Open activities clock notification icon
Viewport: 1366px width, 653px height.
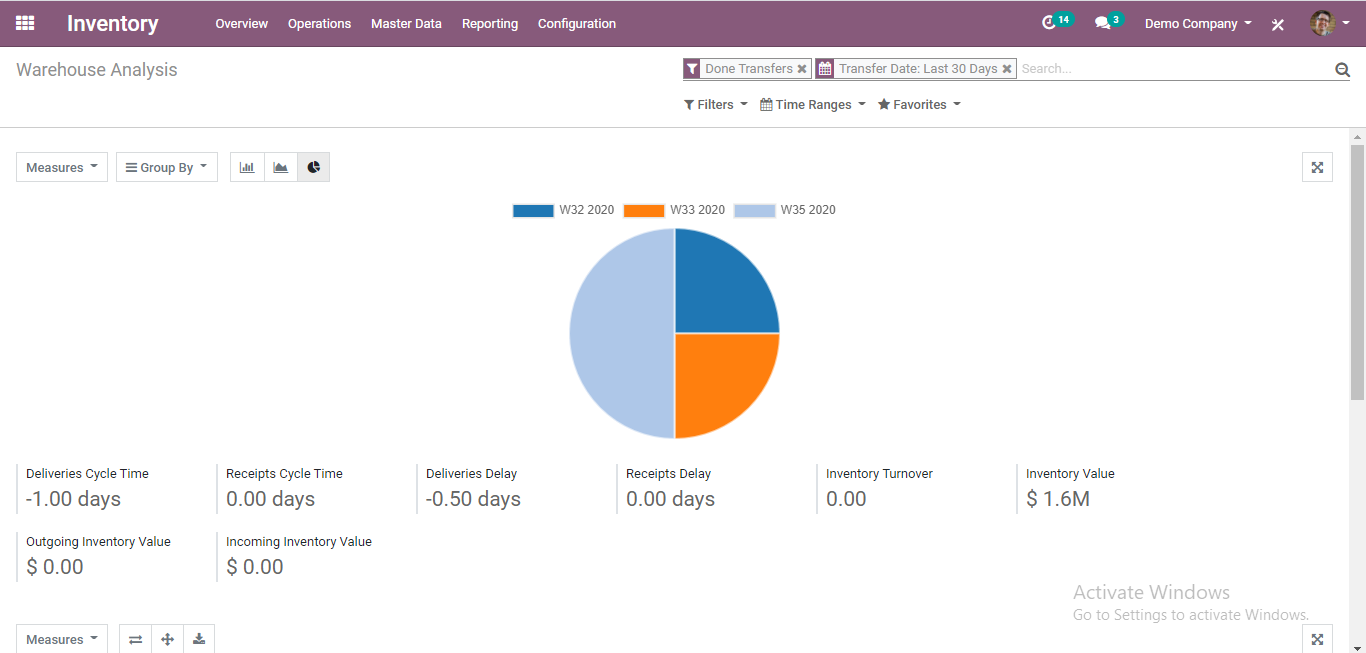point(1048,23)
